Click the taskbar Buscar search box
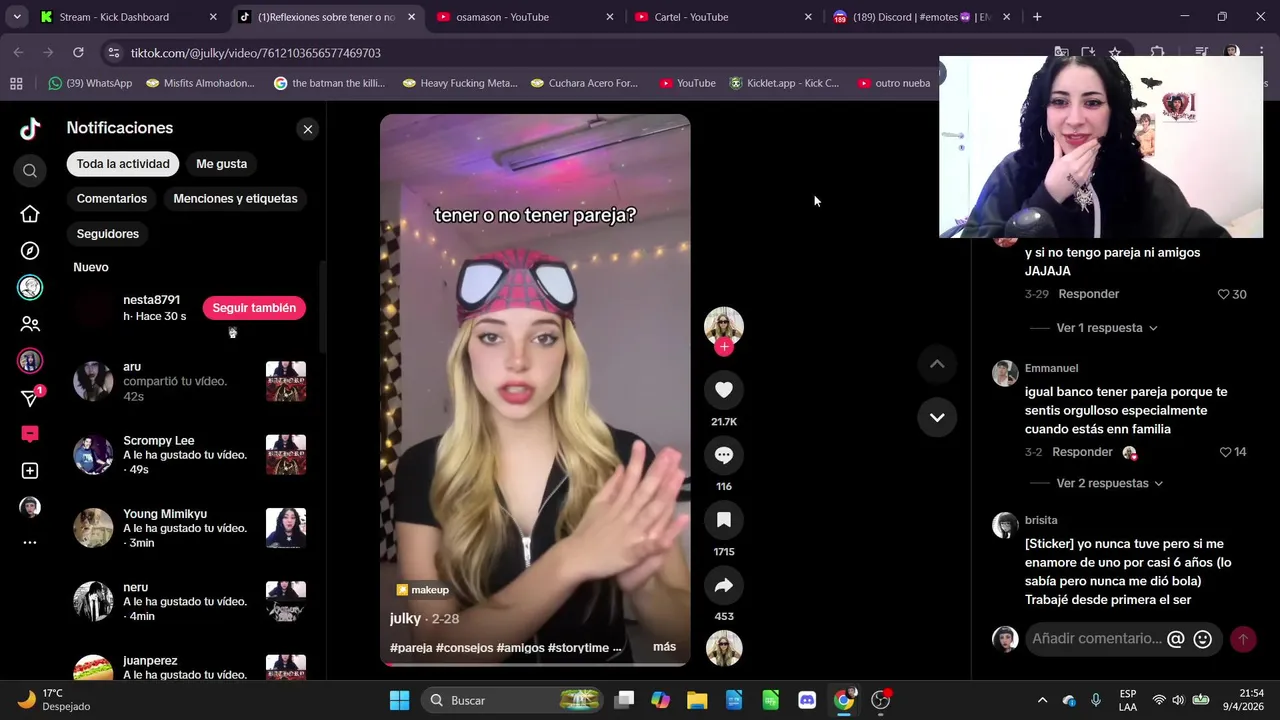The width and height of the screenshot is (1280, 720). point(513,700)
